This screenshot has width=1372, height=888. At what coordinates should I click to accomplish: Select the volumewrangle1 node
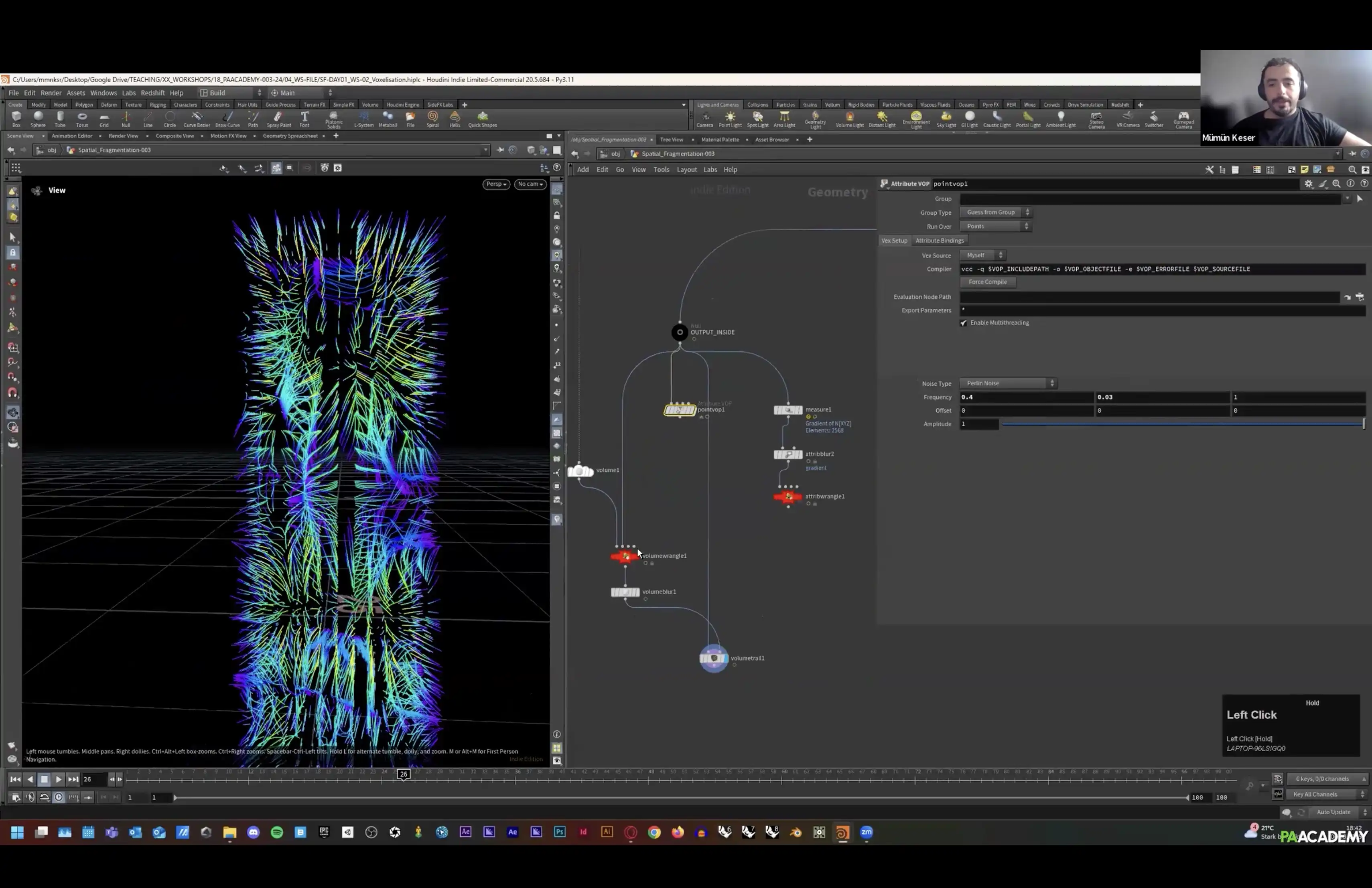pos(625,556)
